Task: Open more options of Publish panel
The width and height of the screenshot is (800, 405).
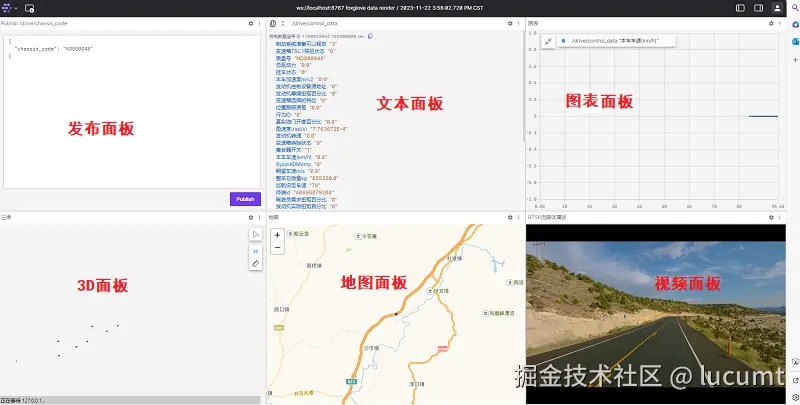Action: pos(259,23)
